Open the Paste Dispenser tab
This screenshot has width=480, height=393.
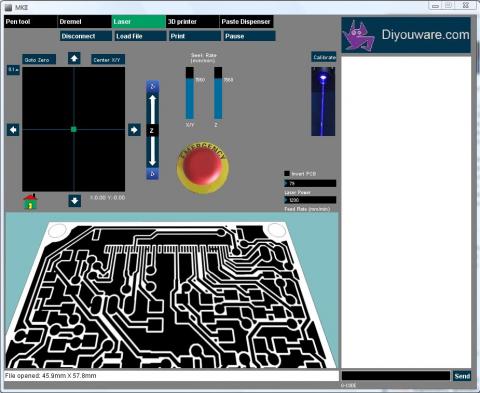click(246, 22)
